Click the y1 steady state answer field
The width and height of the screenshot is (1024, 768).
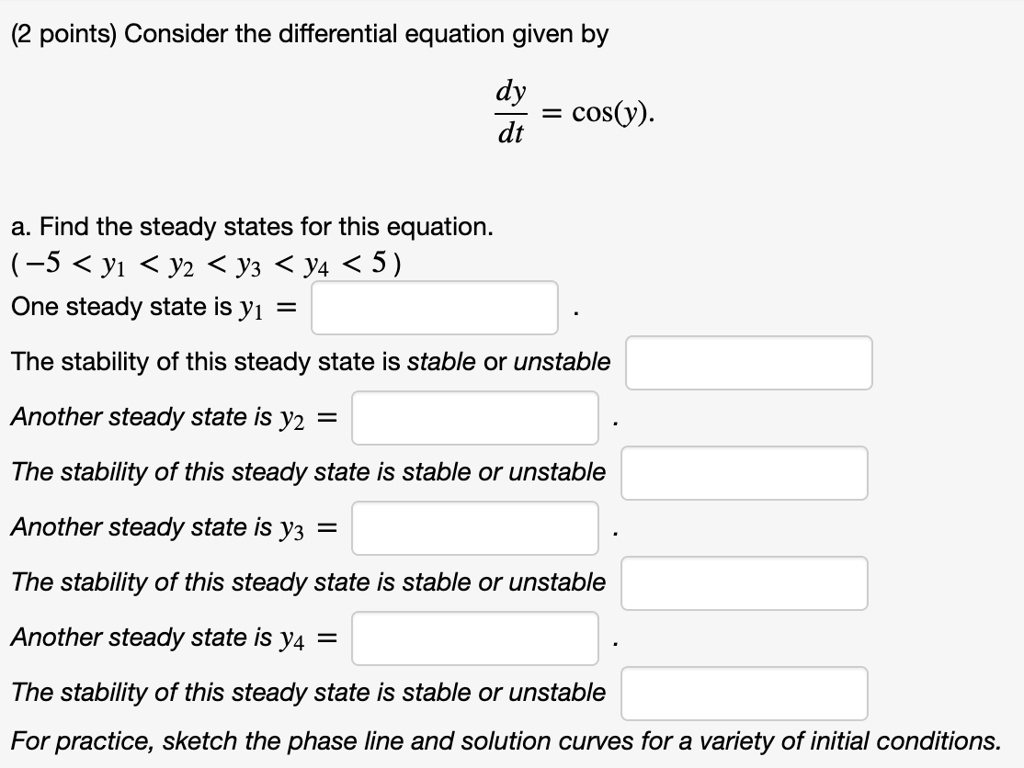click(434, 308)
